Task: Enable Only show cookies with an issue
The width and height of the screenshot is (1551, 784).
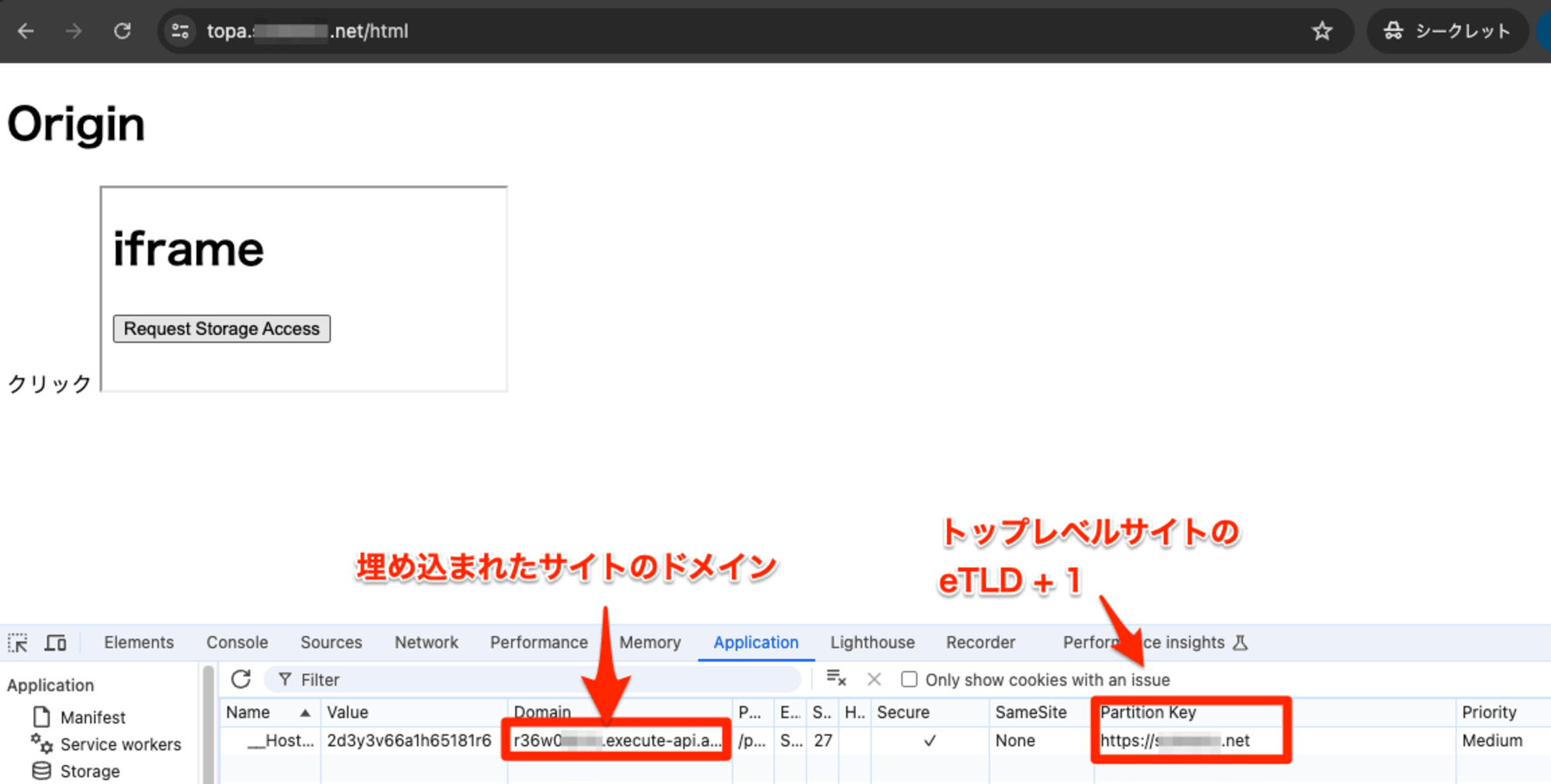Action: click(x=909, y=680)
